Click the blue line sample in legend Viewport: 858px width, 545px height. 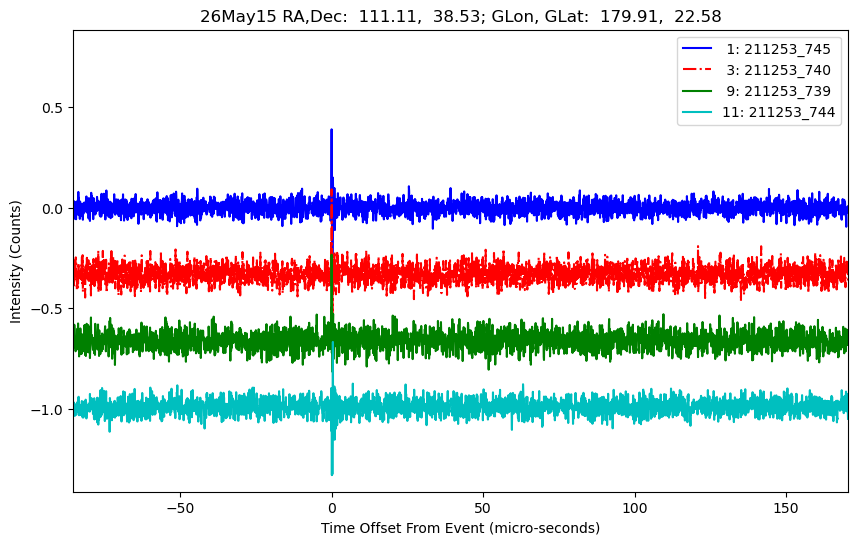pyautogui.click(x=697, y=49)
